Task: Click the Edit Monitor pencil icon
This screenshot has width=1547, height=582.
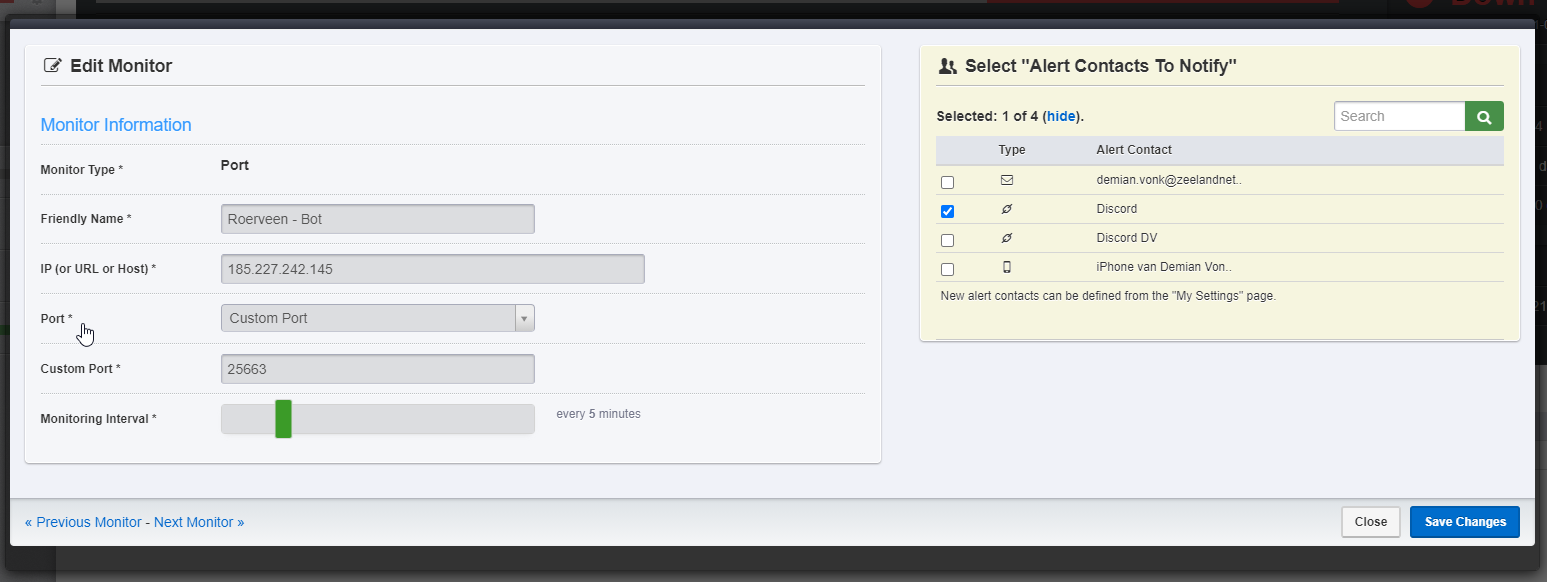Action: pos(53,66)
